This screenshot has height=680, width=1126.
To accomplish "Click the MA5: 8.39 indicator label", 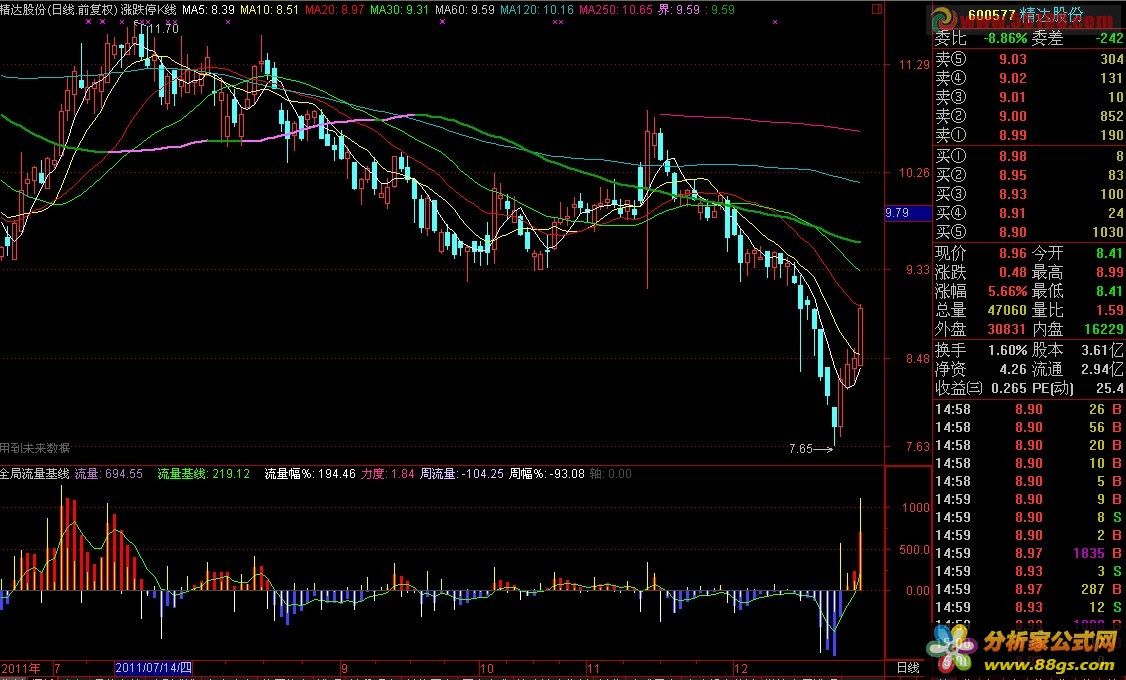I will [208, 9].
